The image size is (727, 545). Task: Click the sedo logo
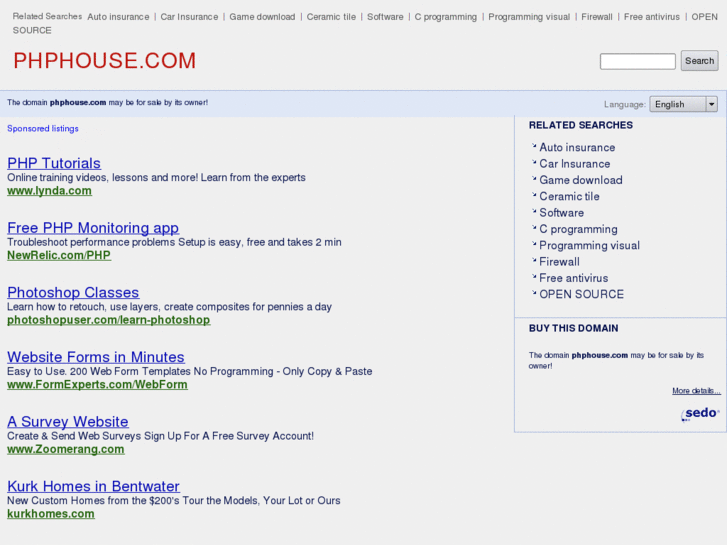pyautogui.click(x=700, y=413)
